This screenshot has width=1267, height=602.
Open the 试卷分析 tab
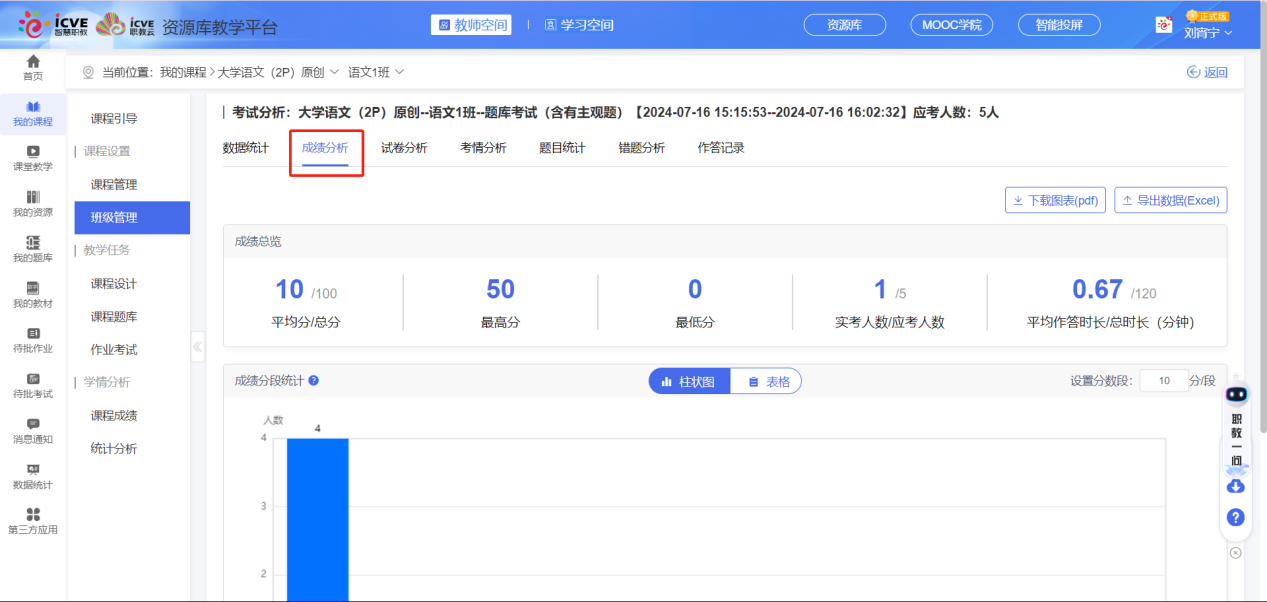pyautogui.click(x=404, y=148)
